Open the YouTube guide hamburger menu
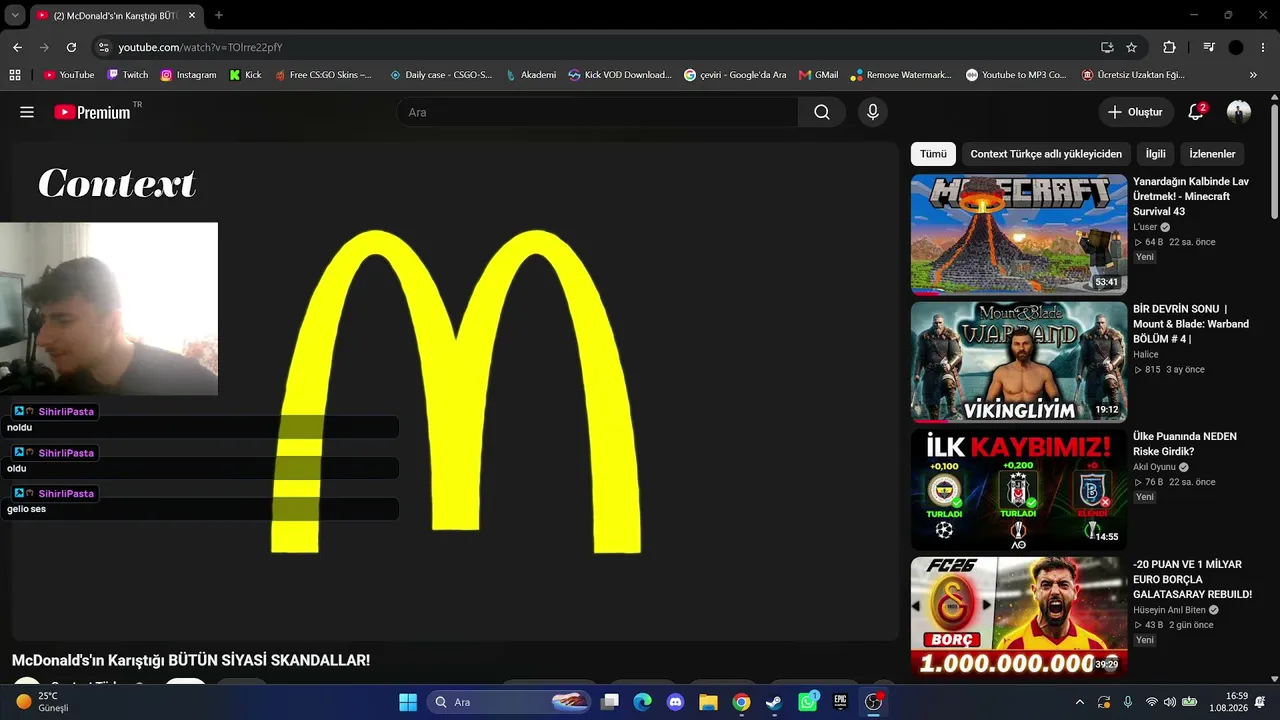Viewport: 1280px width, 720px height. (27, 112)
